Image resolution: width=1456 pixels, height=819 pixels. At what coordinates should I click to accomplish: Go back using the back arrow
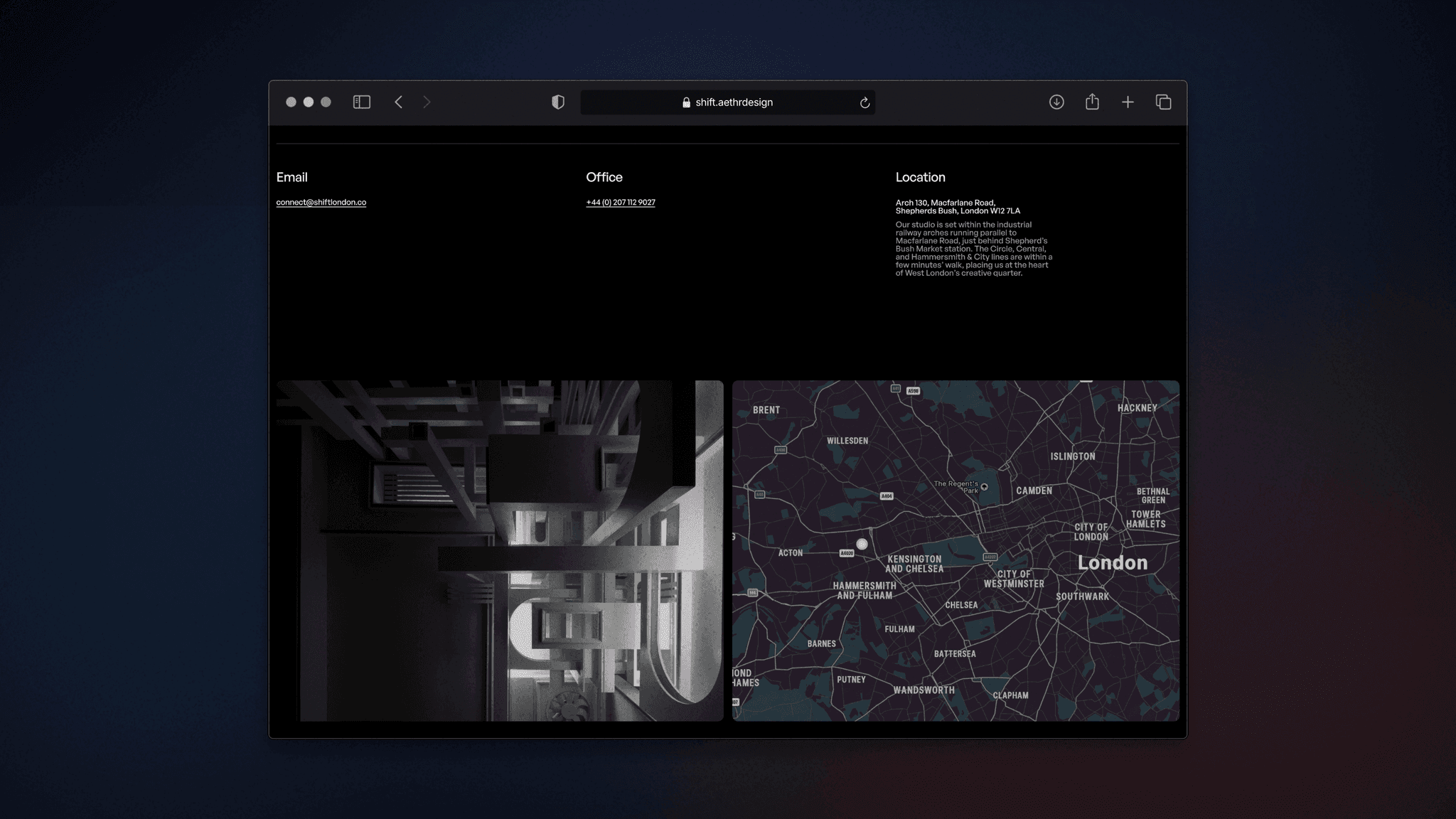click(399, 102)
